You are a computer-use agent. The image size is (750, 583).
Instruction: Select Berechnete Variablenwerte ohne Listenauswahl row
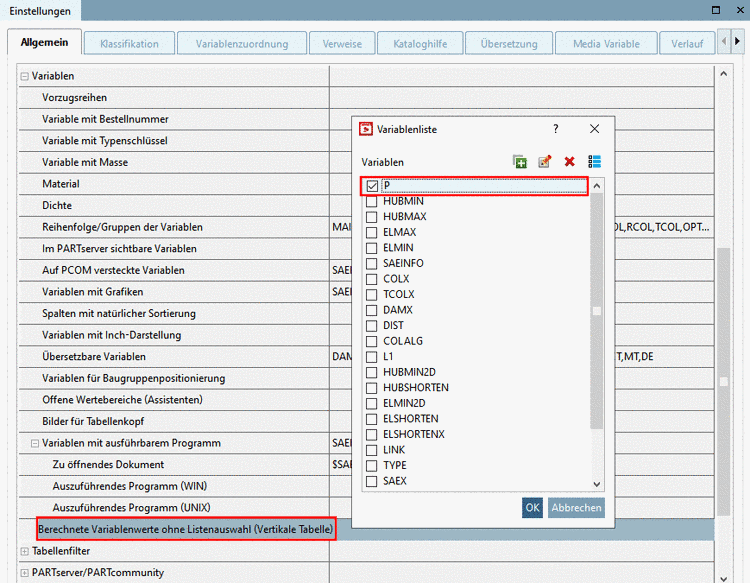click(x=366, y=529)
